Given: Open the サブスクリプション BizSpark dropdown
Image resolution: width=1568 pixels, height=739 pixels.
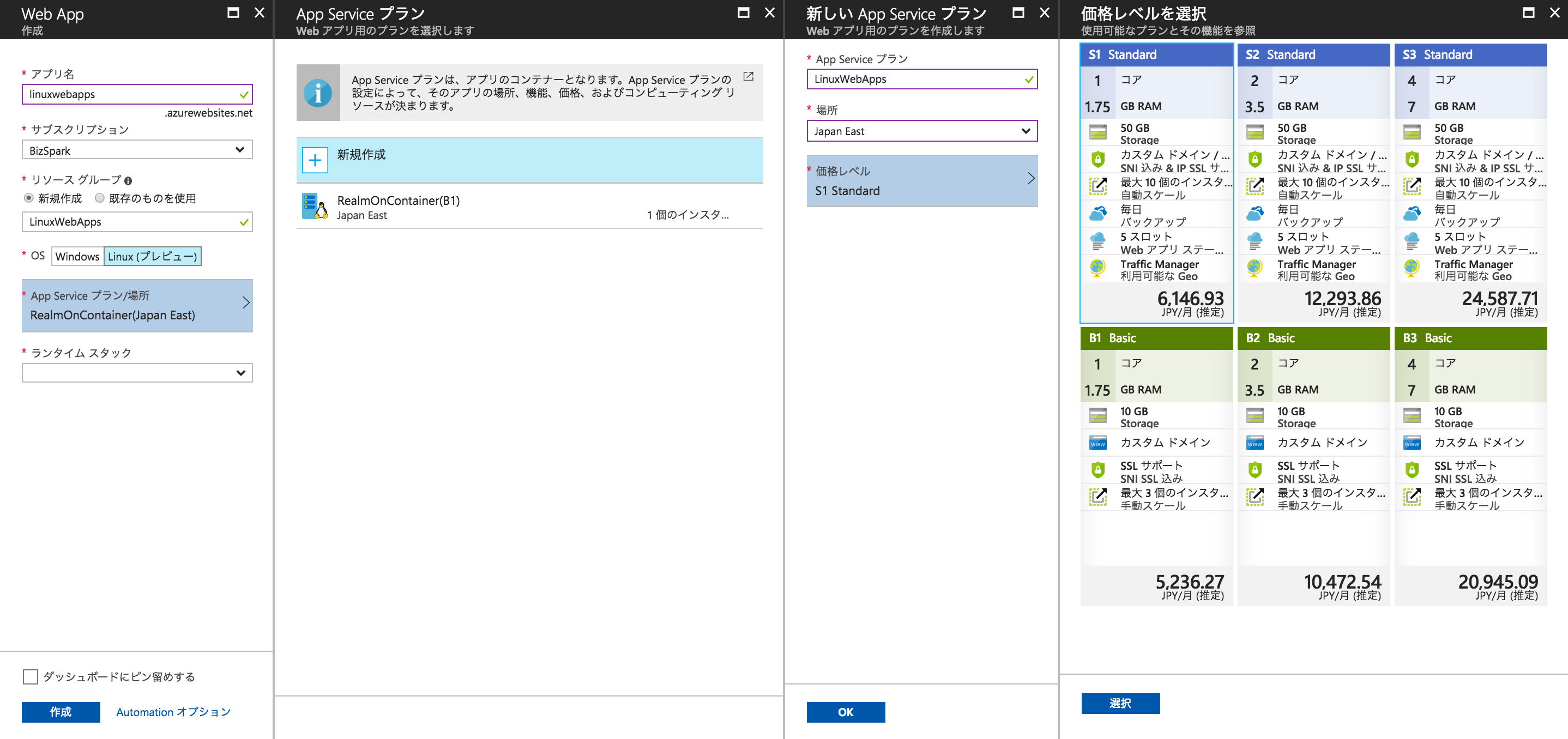Looking at the screenshot, I should point(137,150).
